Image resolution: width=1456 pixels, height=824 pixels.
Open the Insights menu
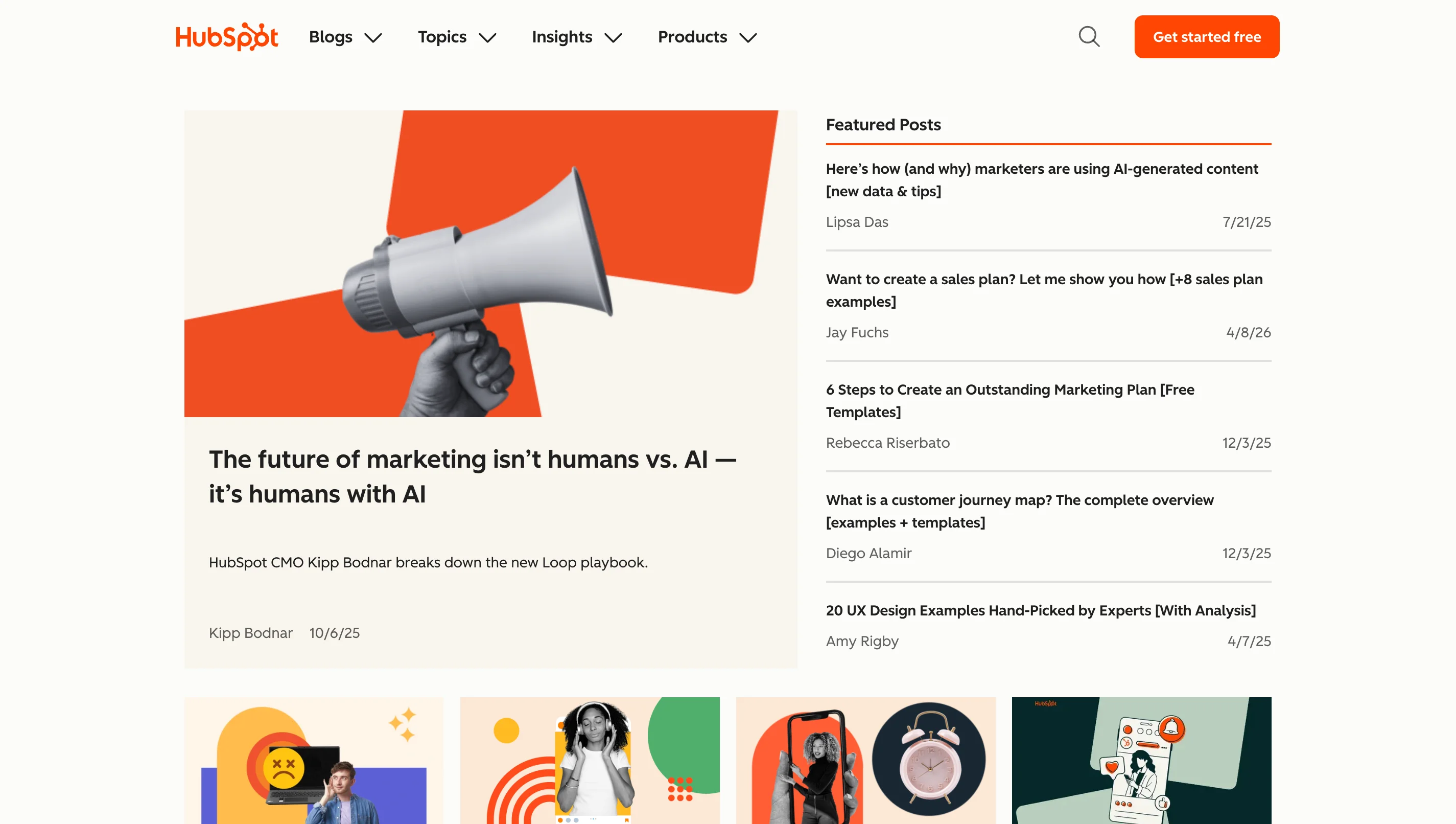(x=562, y=37)
